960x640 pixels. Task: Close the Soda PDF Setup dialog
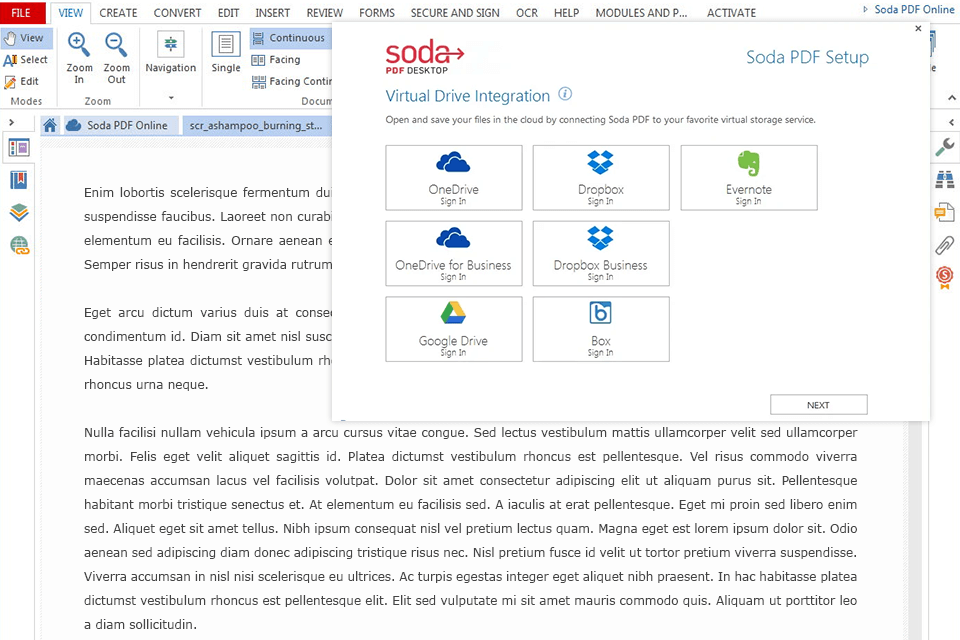point(918,28)
